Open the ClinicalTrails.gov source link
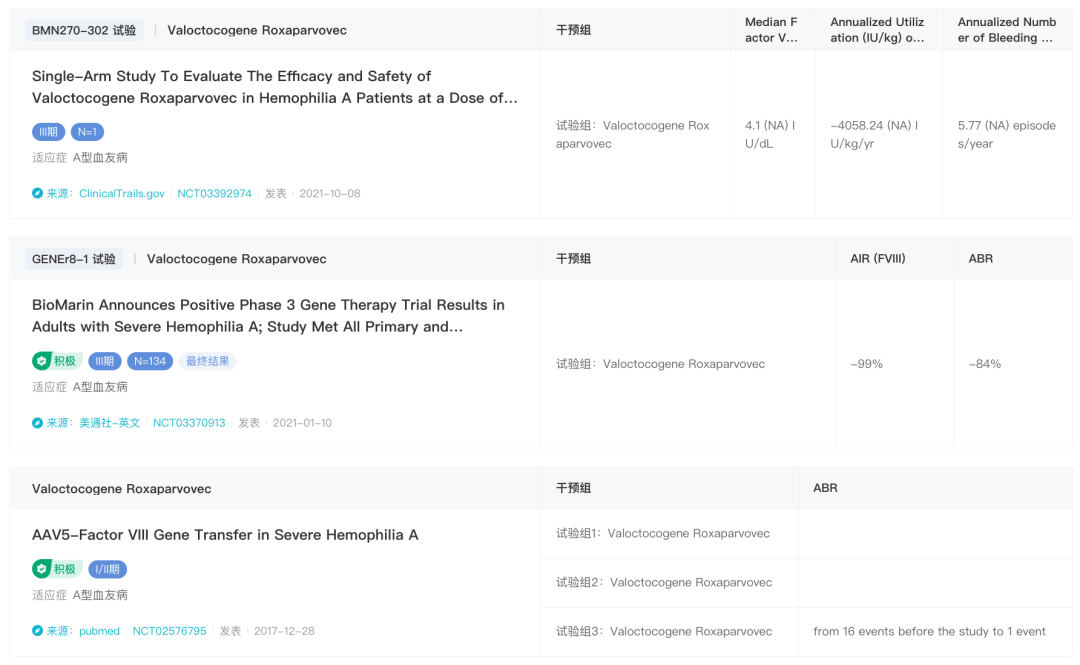The height and width of the screenshot is (665, 1080). click(122, 194)
